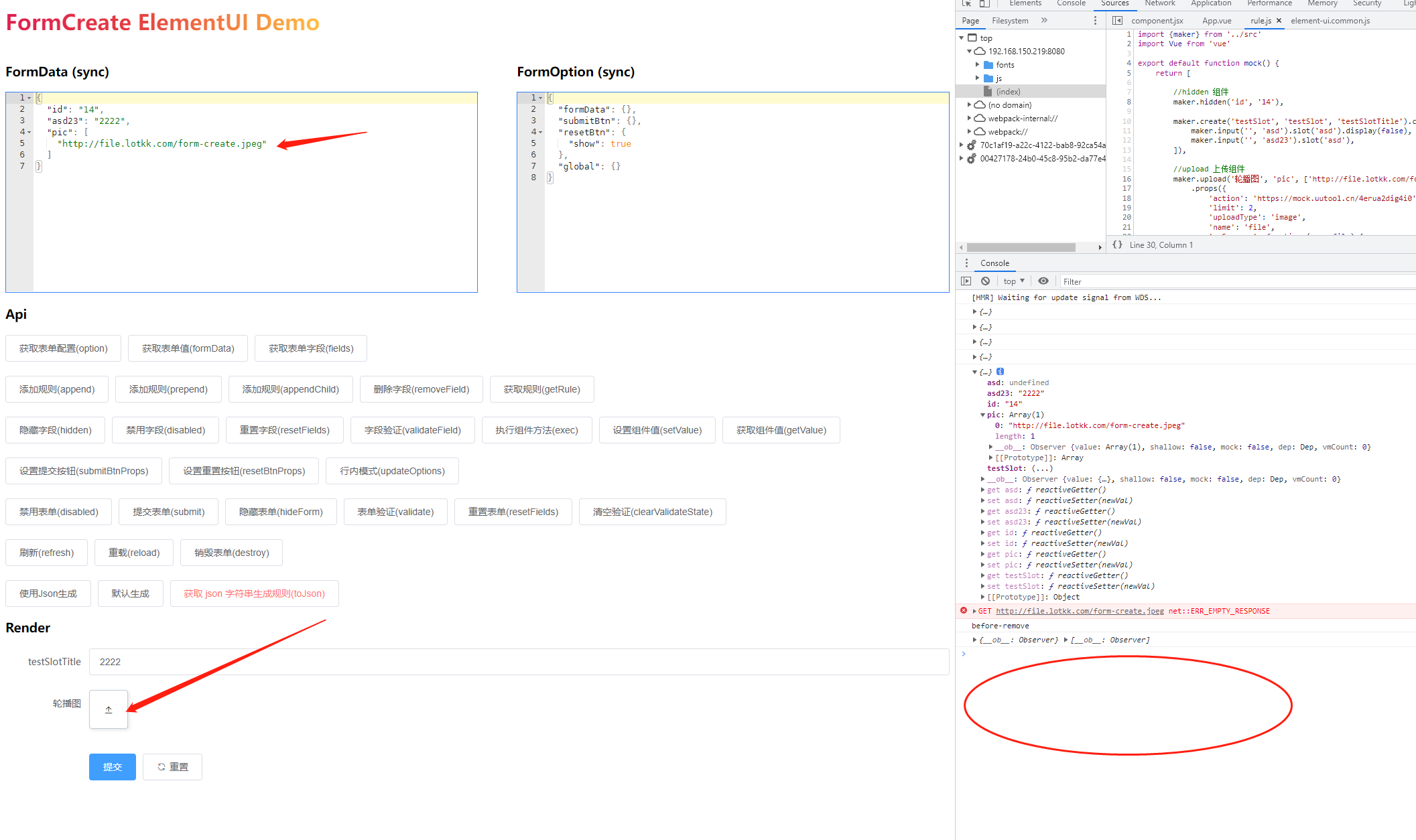Click the 提交 submit button
The width and height of the screenshot is (1416, 840).
click(112, 766)
